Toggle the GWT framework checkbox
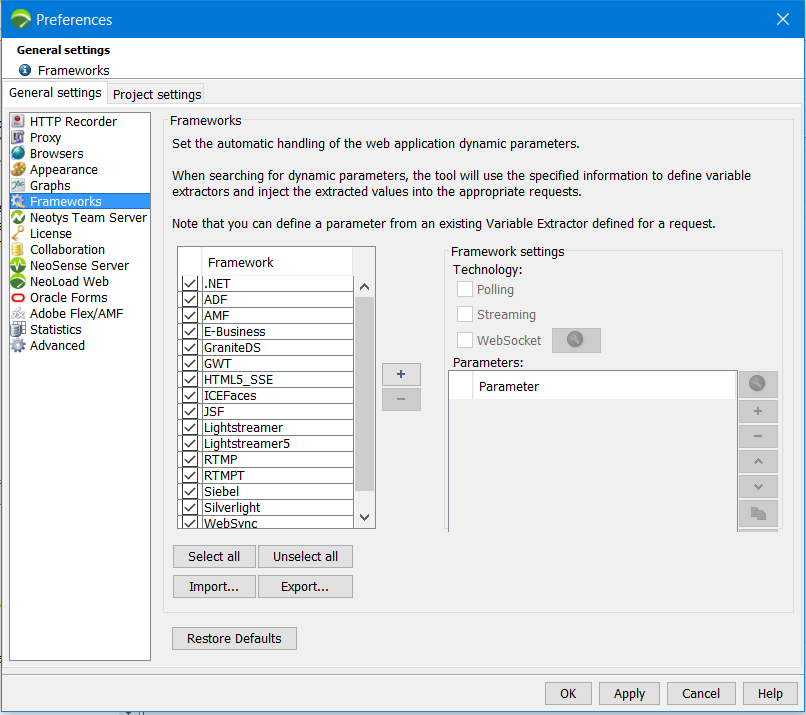This screenshot has width=806, height=715. 189,364
